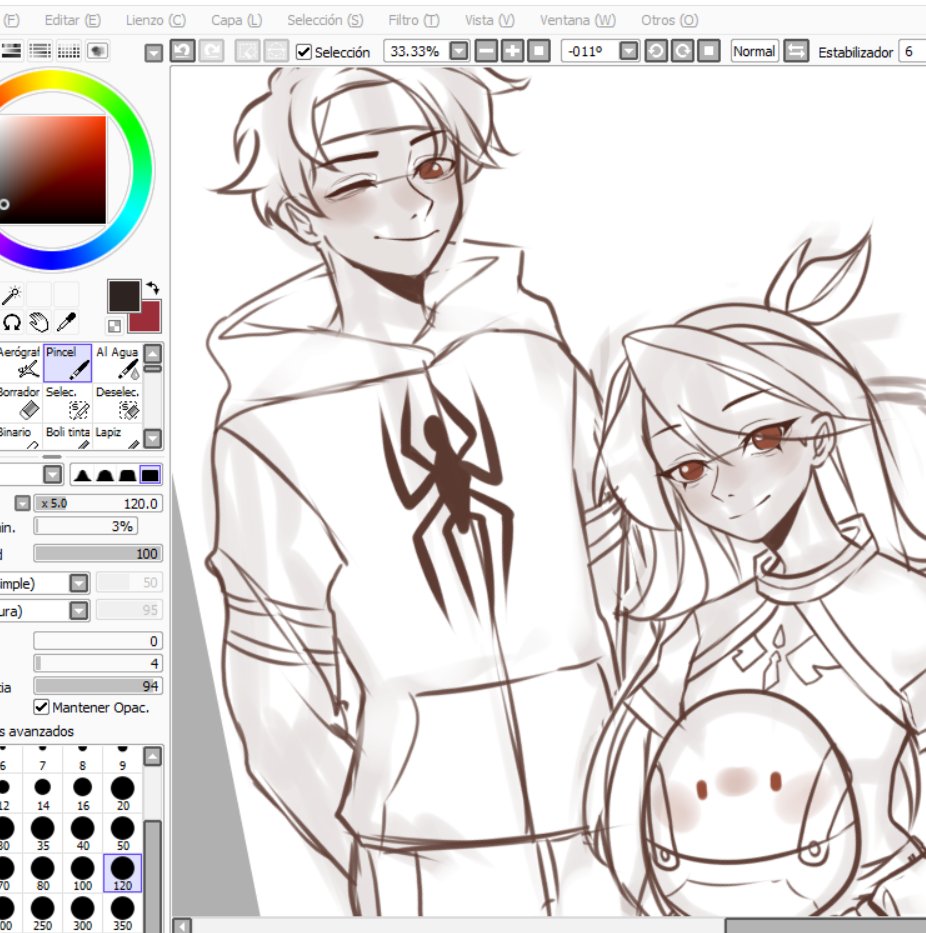
Task: Pick brush size 16 preset
Action: [x=83, y=793]
